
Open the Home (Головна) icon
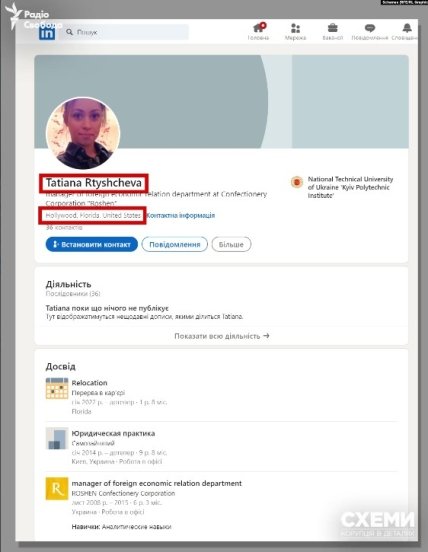(259, 27)
